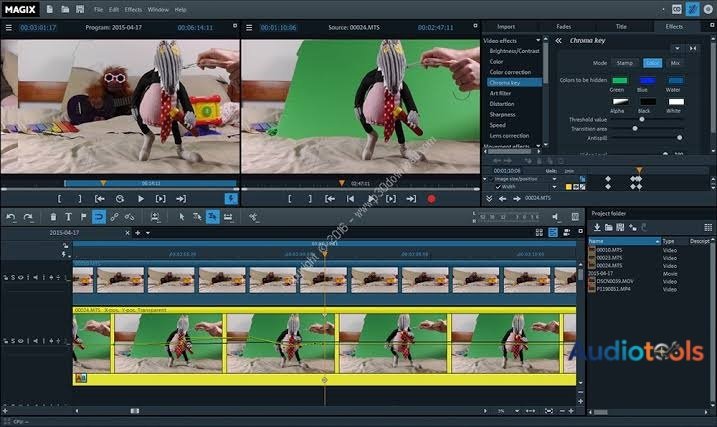Select the Mix chroma key mode
Viewport: 717px width, 427px height.
tap(675, 63)
